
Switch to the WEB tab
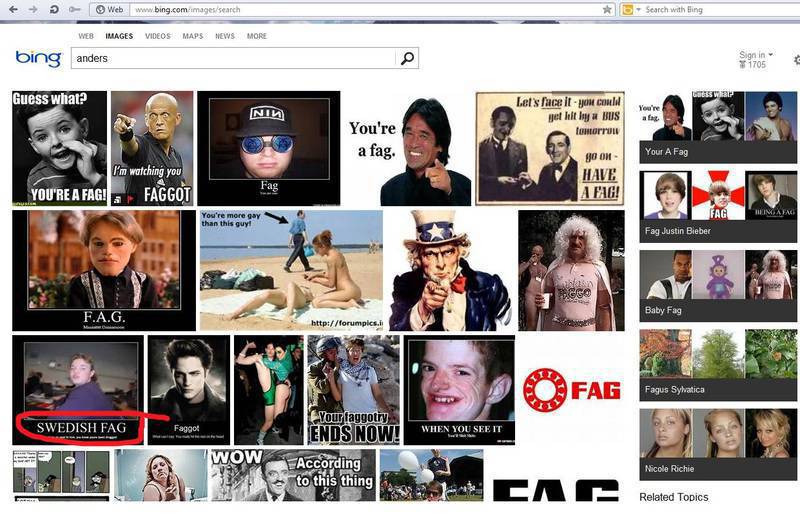(86, 36)
